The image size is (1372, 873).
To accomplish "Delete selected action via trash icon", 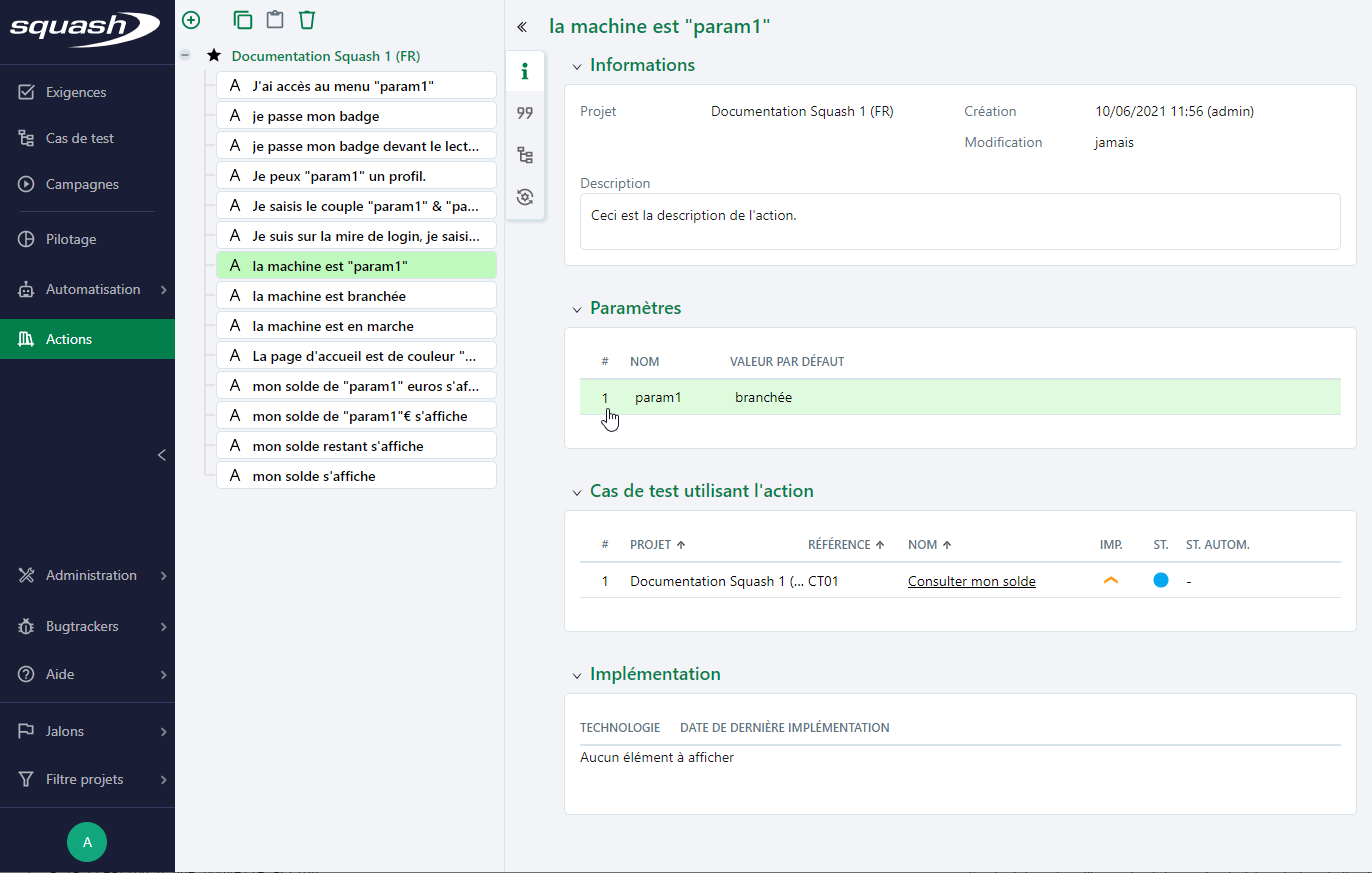I will tap(306, 19).
